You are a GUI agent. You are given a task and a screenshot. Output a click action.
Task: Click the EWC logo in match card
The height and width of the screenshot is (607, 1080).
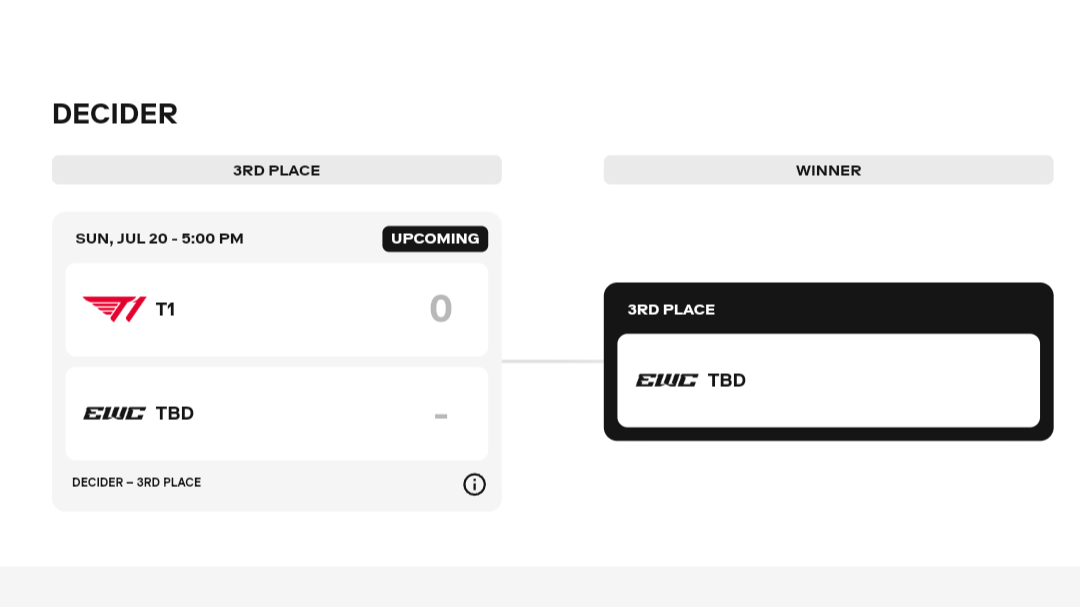(x=114, y=413)
